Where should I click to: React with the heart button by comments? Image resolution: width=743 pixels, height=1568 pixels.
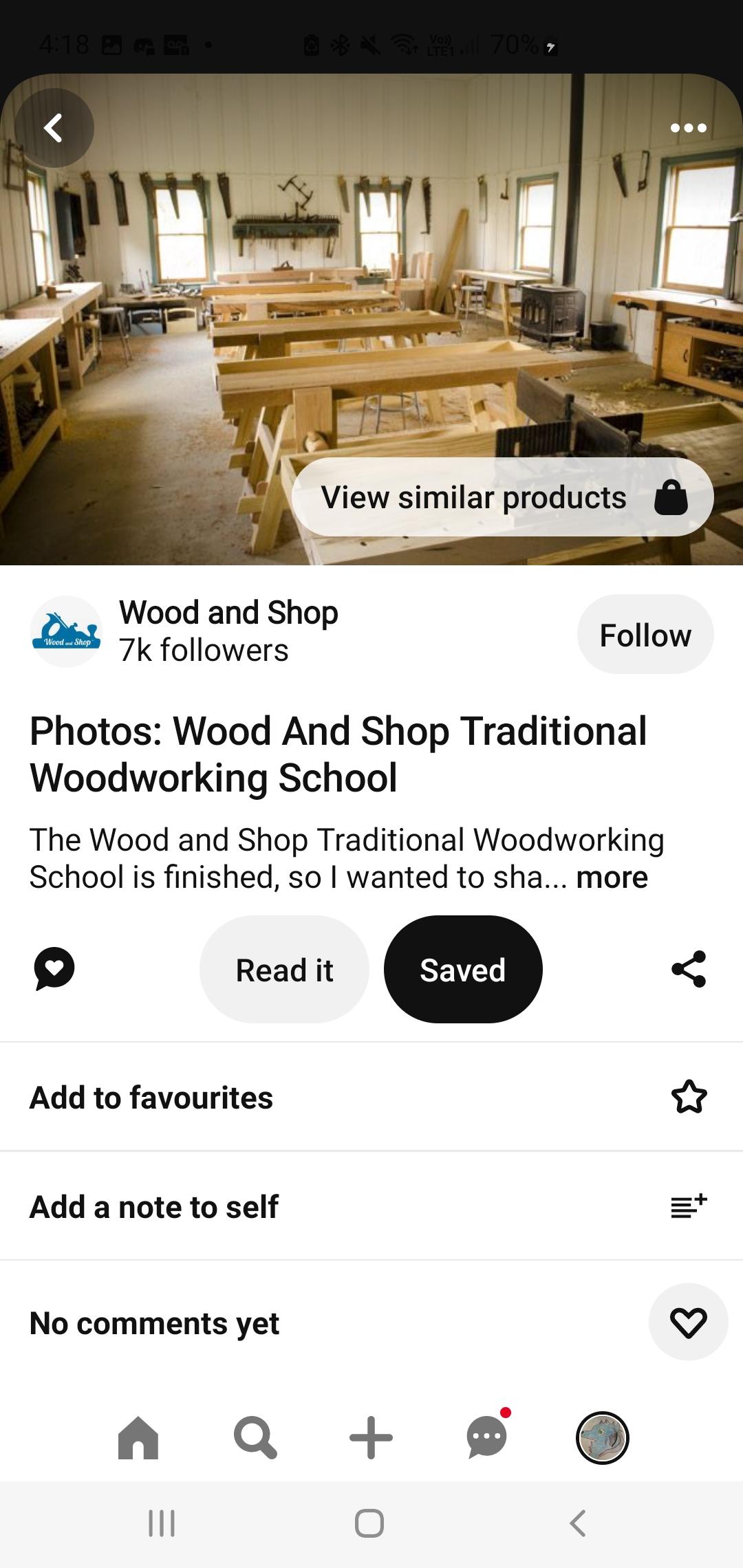(689, 1322)
